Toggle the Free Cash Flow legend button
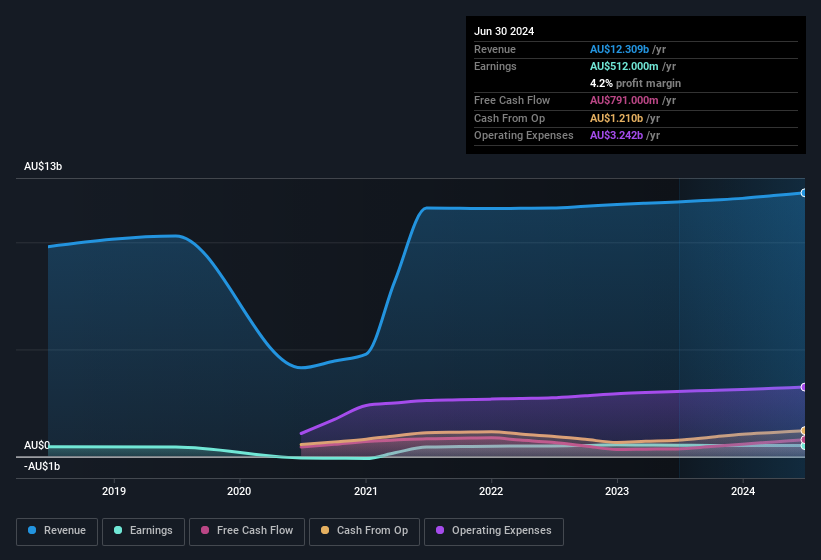This screenshot has height=560, width=821. pyautogui.click(x=247, y=531)
